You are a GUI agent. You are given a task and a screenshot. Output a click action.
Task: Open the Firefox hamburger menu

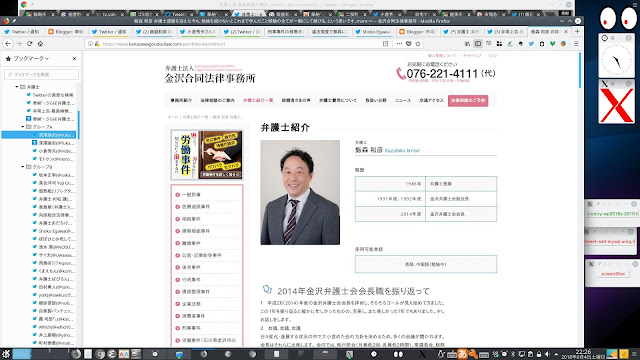(x=576, y=44)
